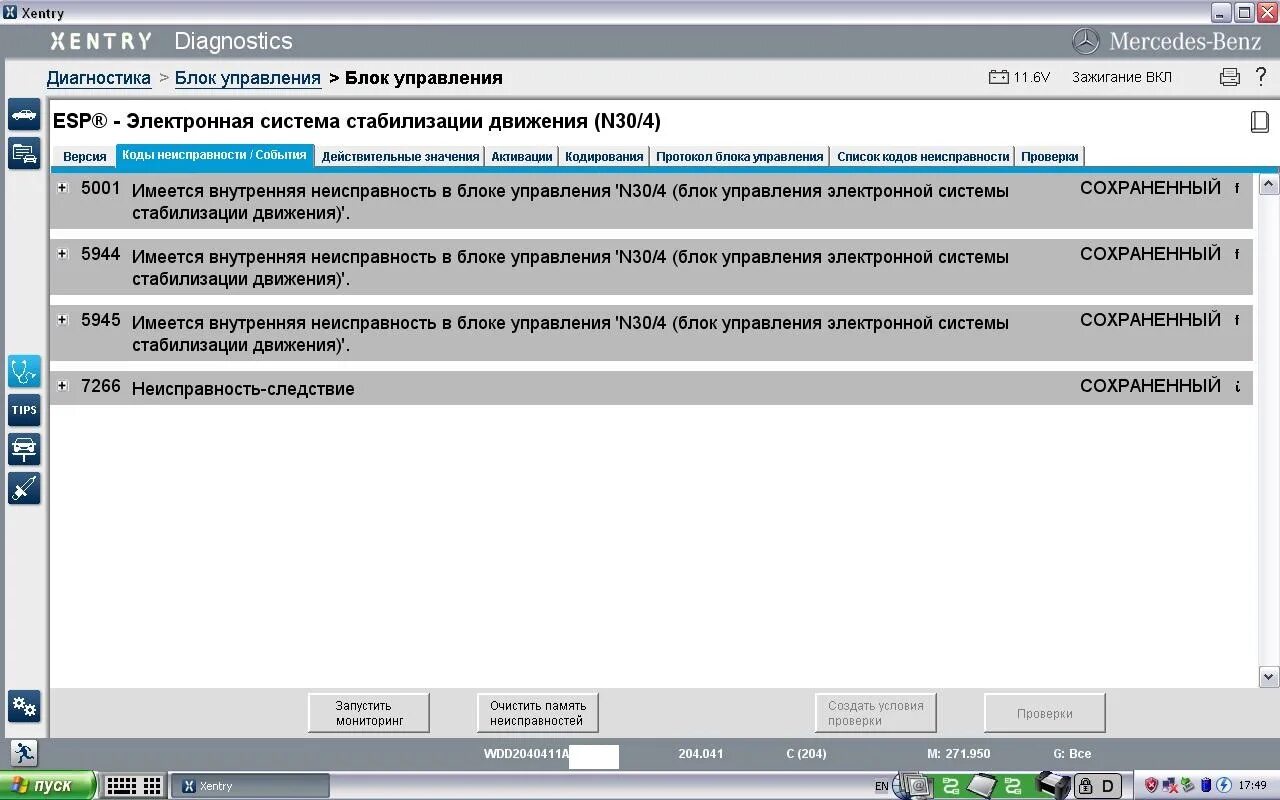Image resolution: width=1280 pixels, height=800 pixels.
Task: Switch to the Активации tab
Action: tap(522, 156)
